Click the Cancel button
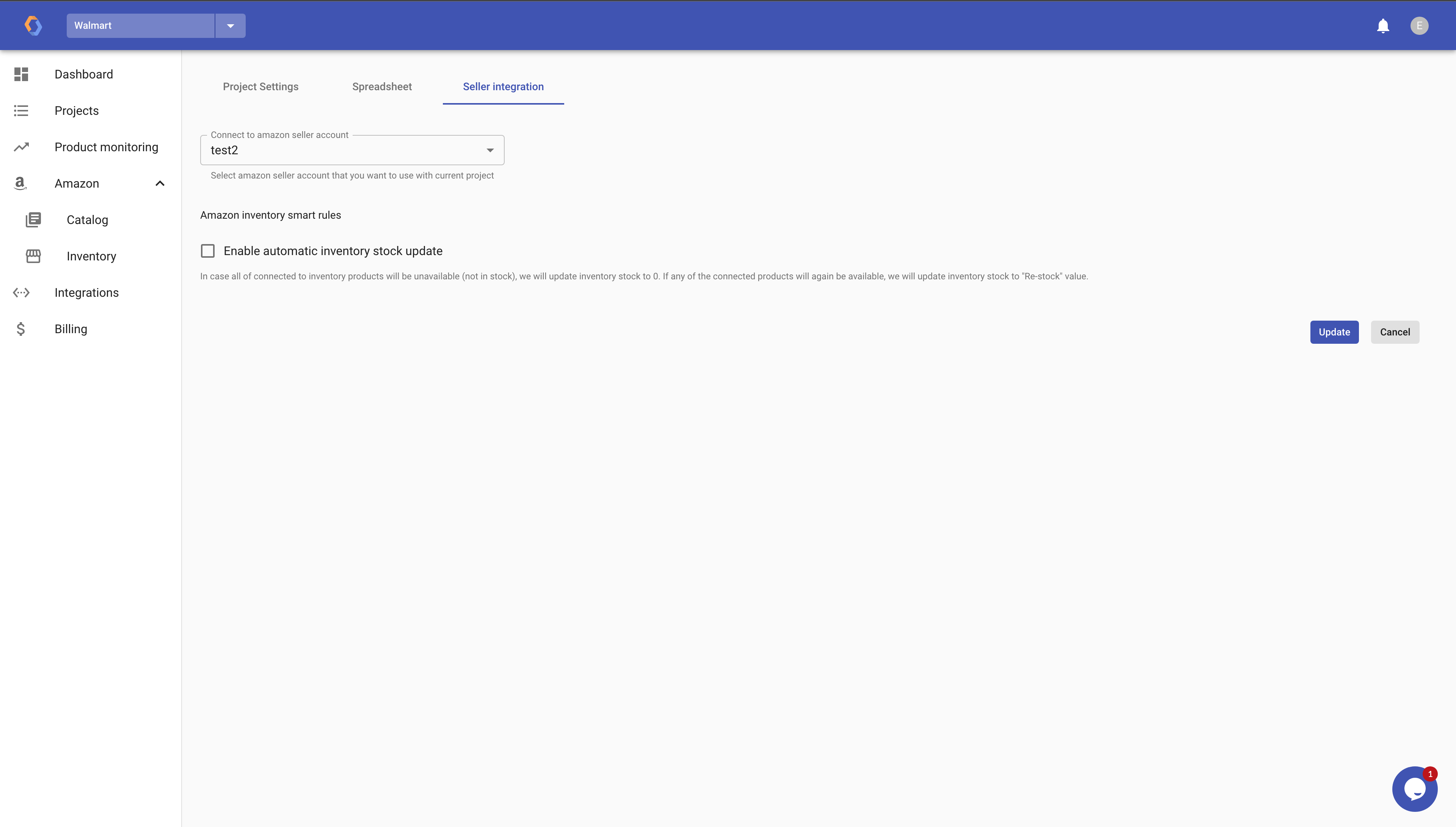The height and width of the screenshot is (827, 1456). point(1395,332)
